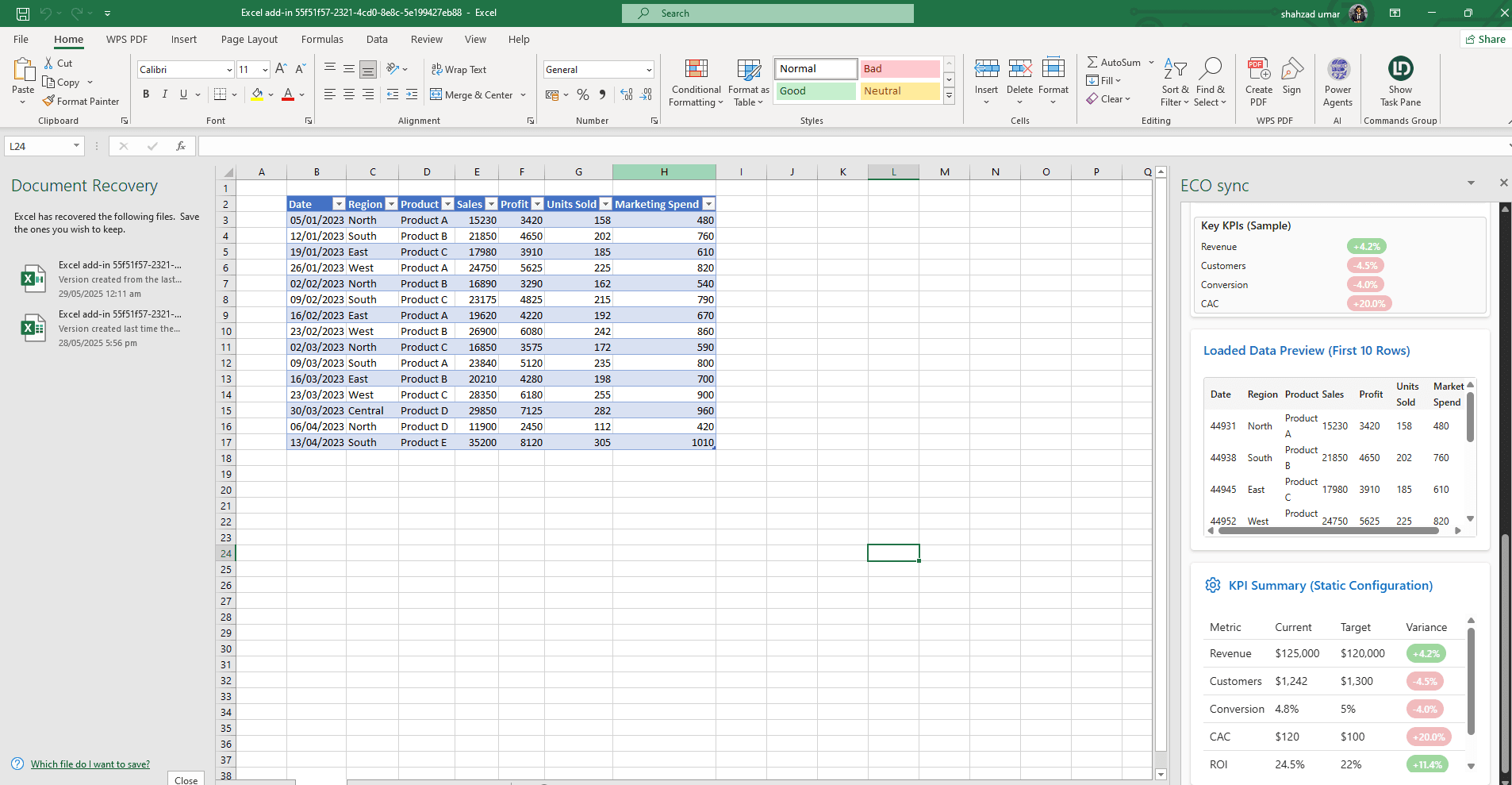Open the Power Agents icon
Screen dimensions: 1512x785
[1338, 69]
